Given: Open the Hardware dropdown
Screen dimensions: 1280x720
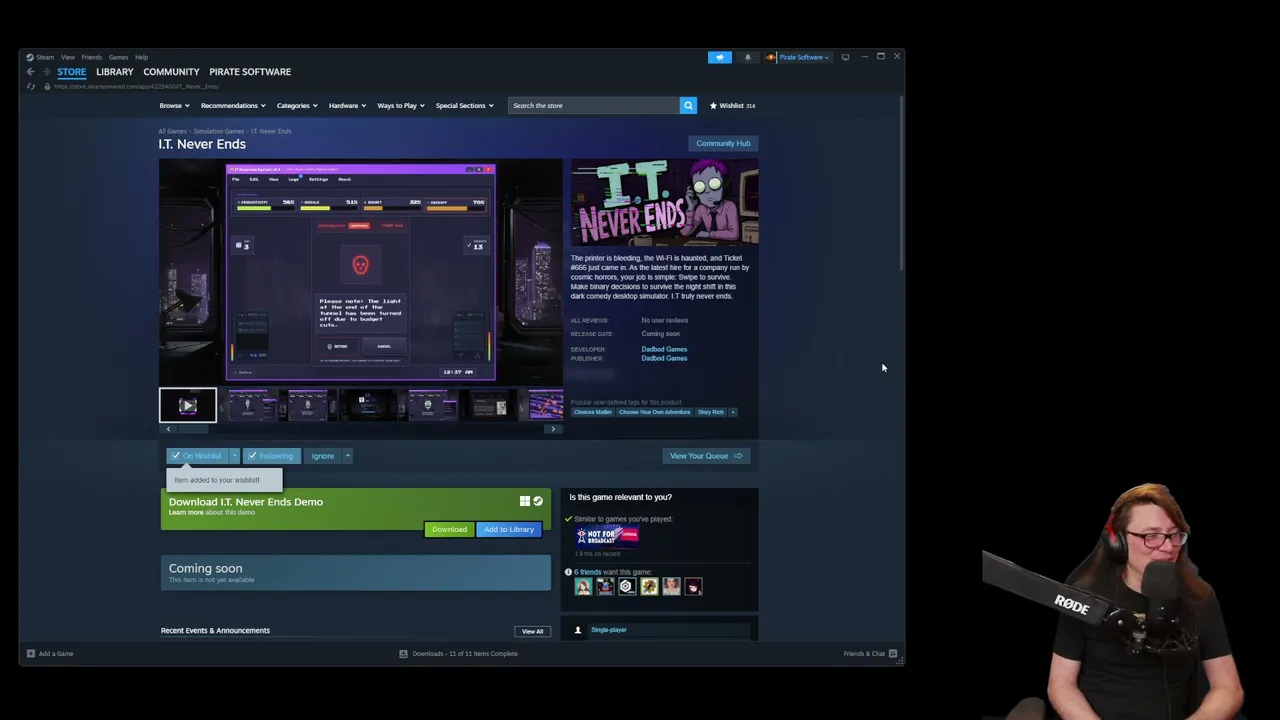Looking at the screenshot, I should coord(347,105).
